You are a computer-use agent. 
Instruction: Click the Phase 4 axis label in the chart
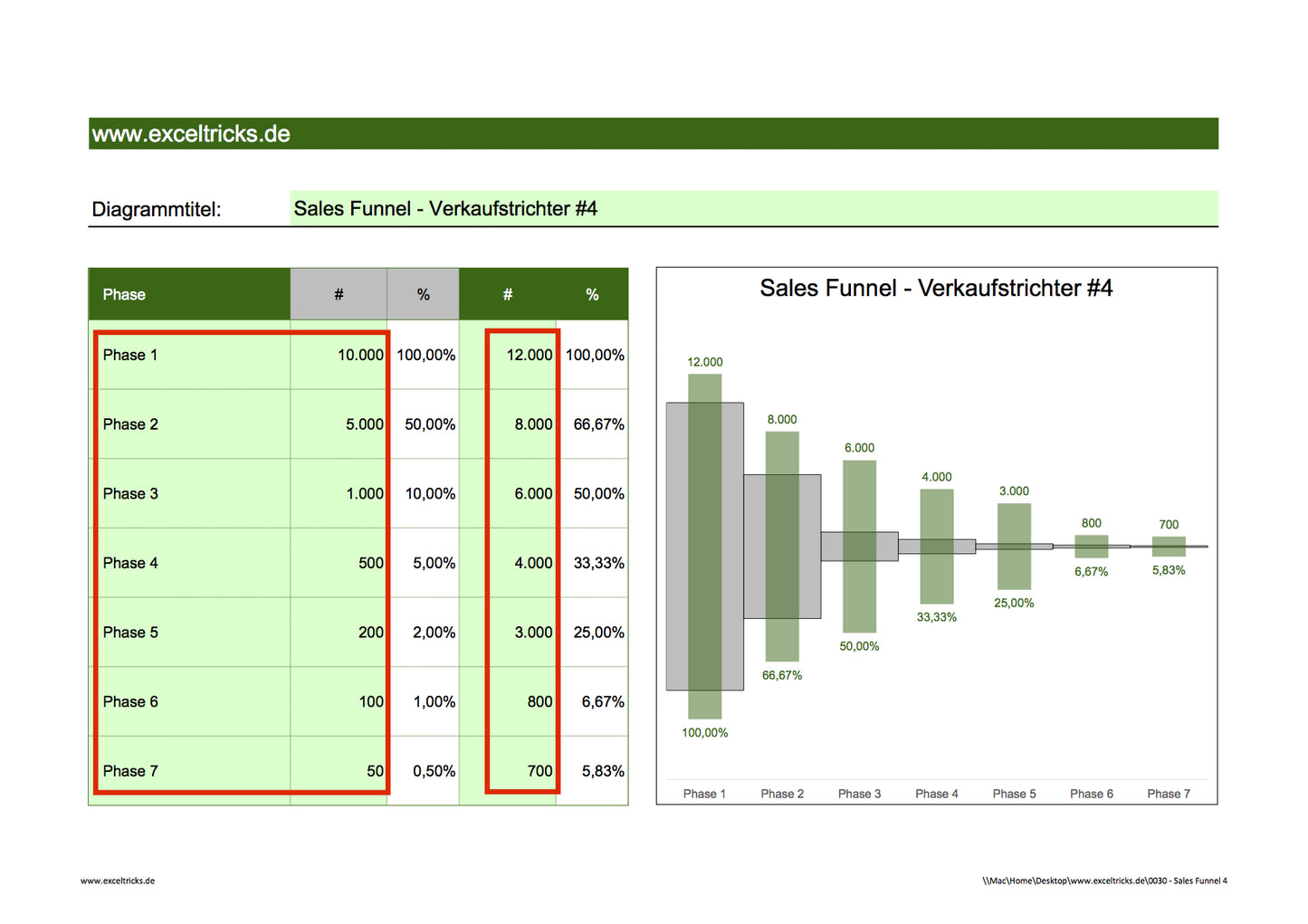pos(937,793)
